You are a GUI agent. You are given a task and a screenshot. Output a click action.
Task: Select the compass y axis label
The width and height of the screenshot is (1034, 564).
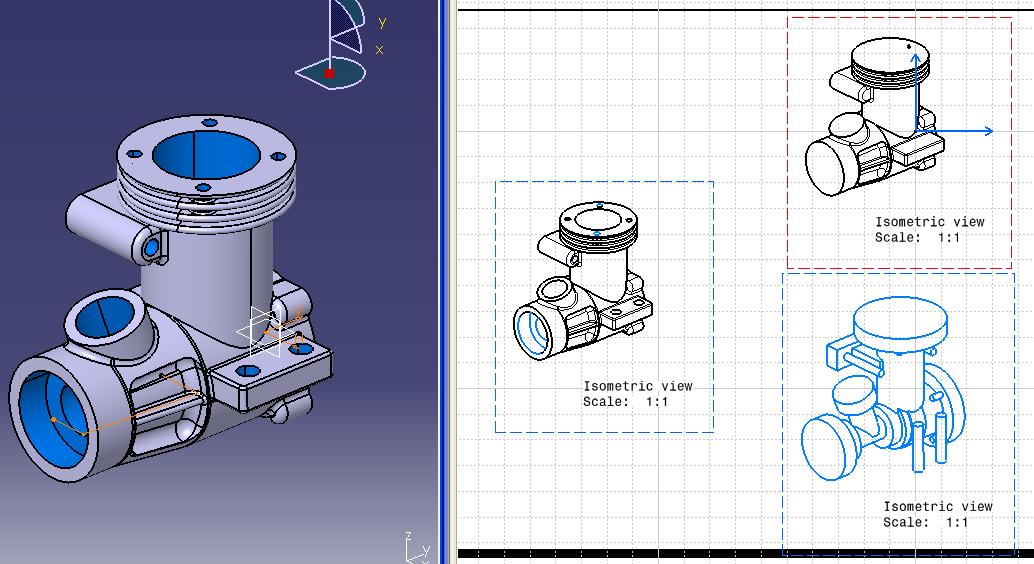[382, 22]
